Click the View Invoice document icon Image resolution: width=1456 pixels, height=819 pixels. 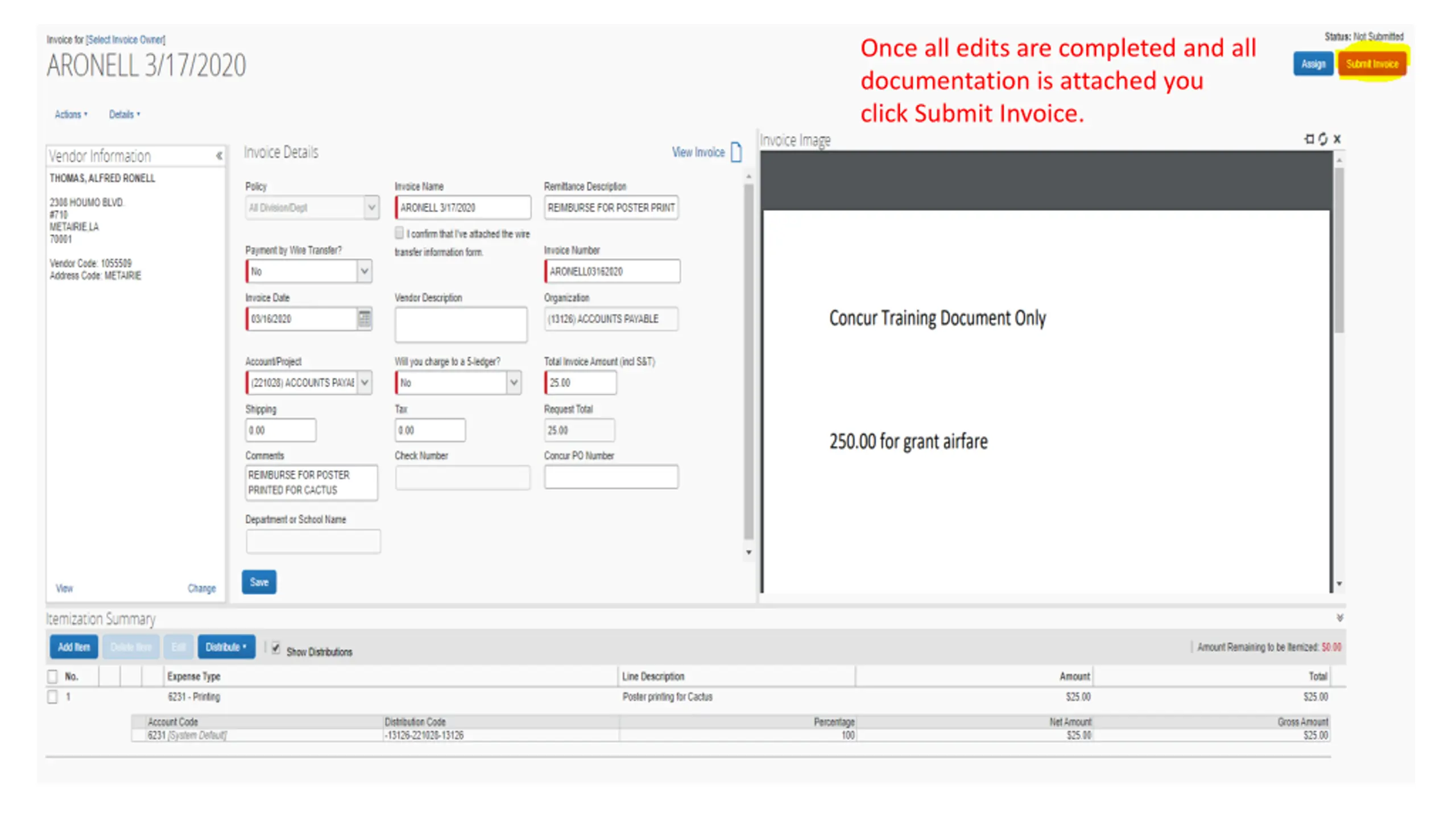click(x=735, y=152)
